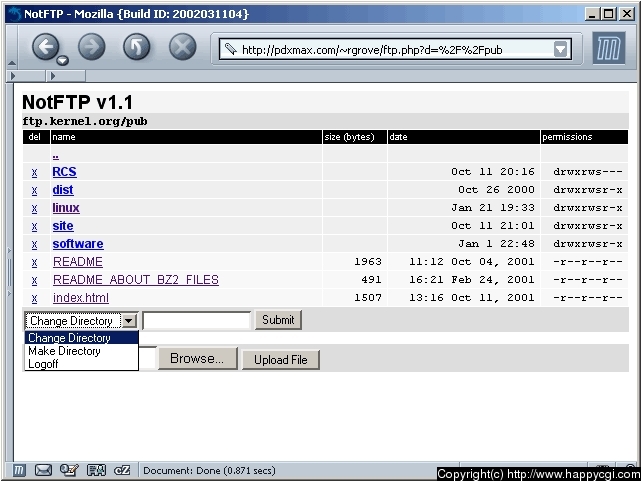
Task: Click the size value 1963
Action: (x=368, y=262)
